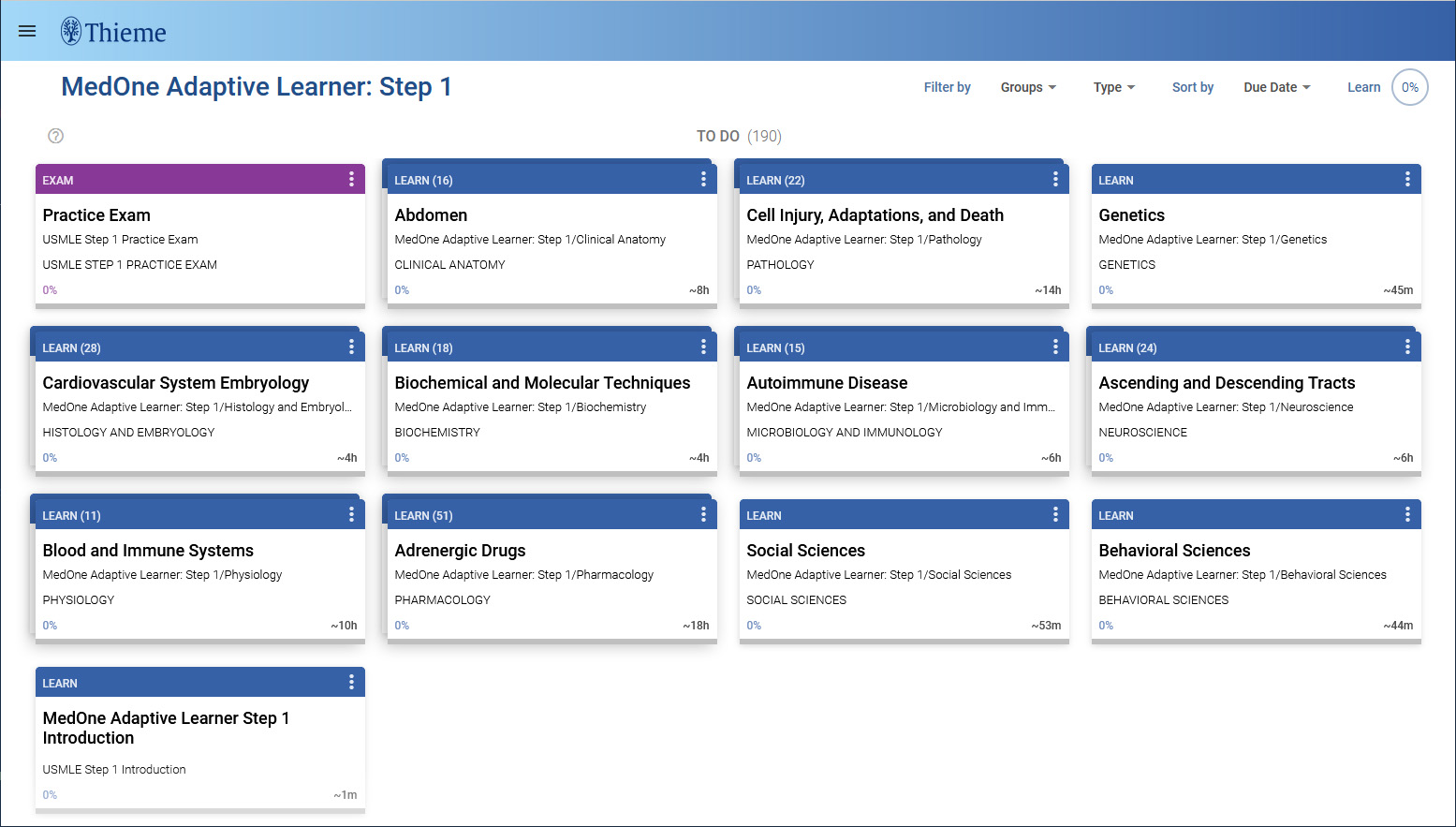The height and width of the screenshot is (827, 1456).
Task: Click the 0% overall progress circle
Action: click(x=1410, y=87)
